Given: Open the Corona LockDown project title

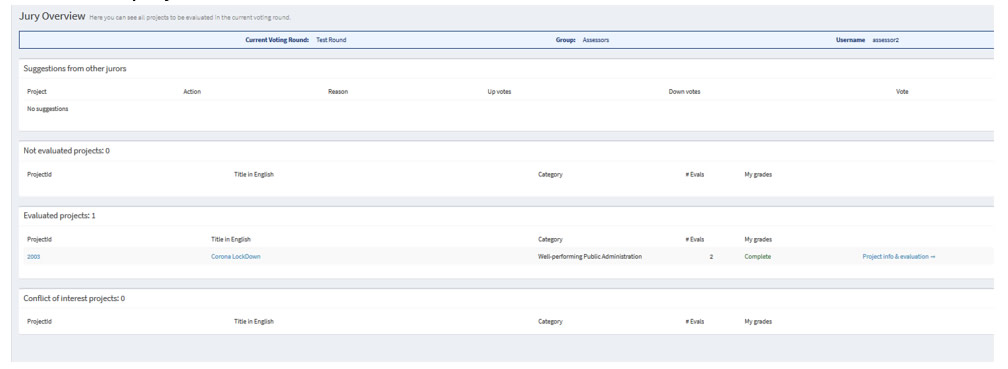Looking at the screenshot, I should 235,256.
